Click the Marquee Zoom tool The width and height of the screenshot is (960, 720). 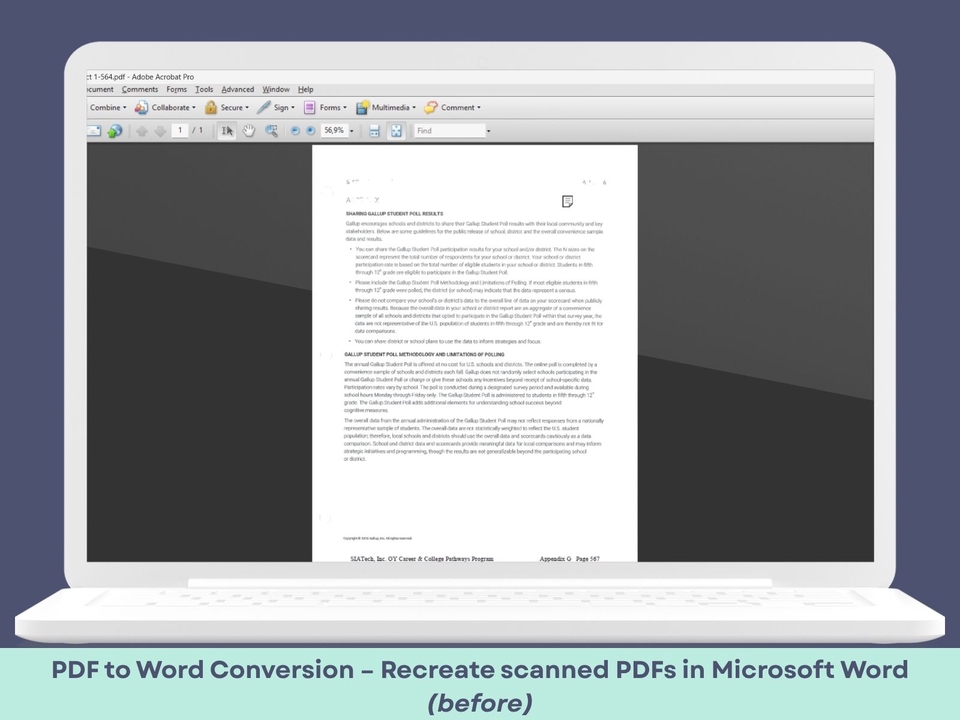tap(271, 131)
